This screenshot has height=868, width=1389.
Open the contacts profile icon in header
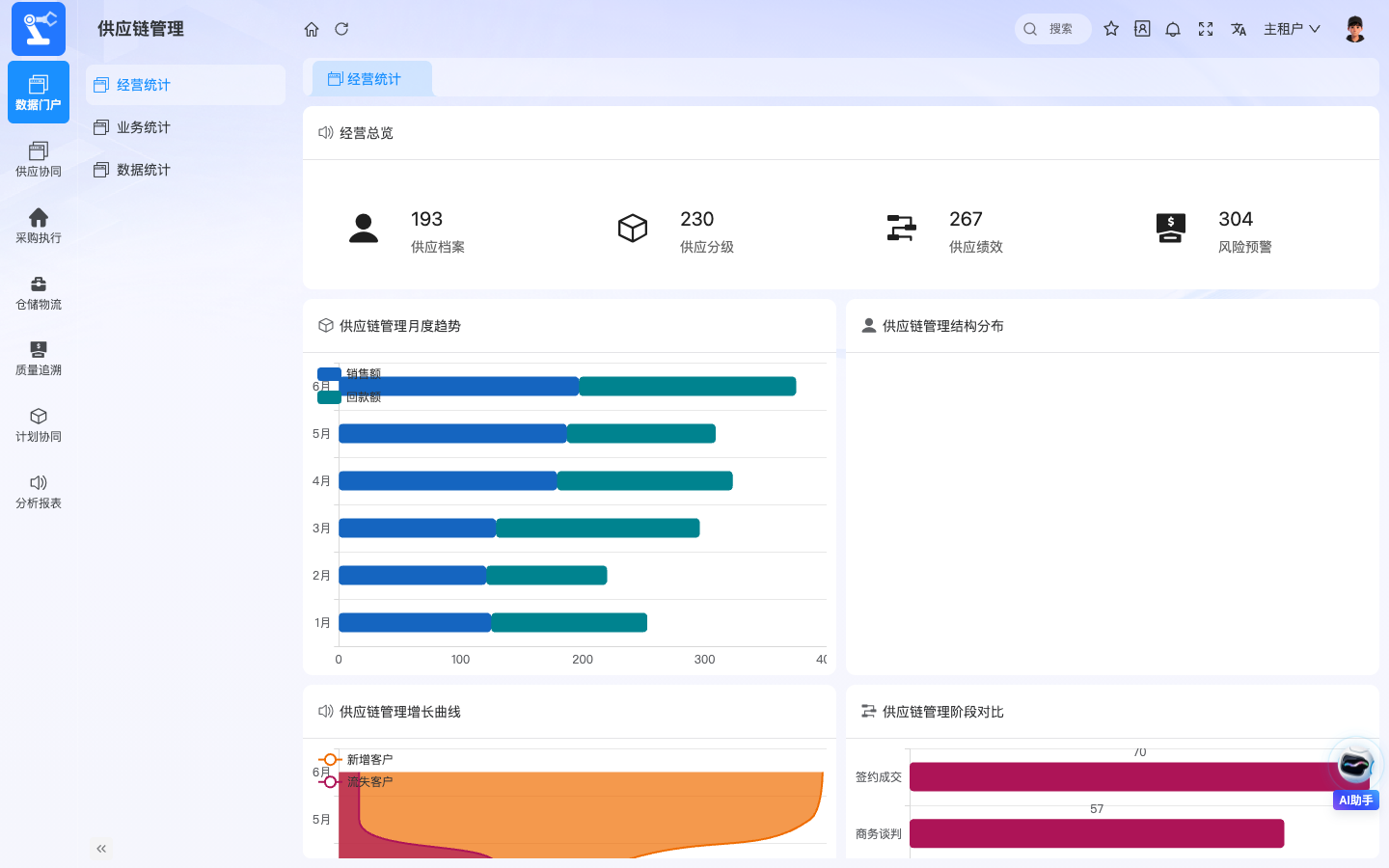[1142, 29]
